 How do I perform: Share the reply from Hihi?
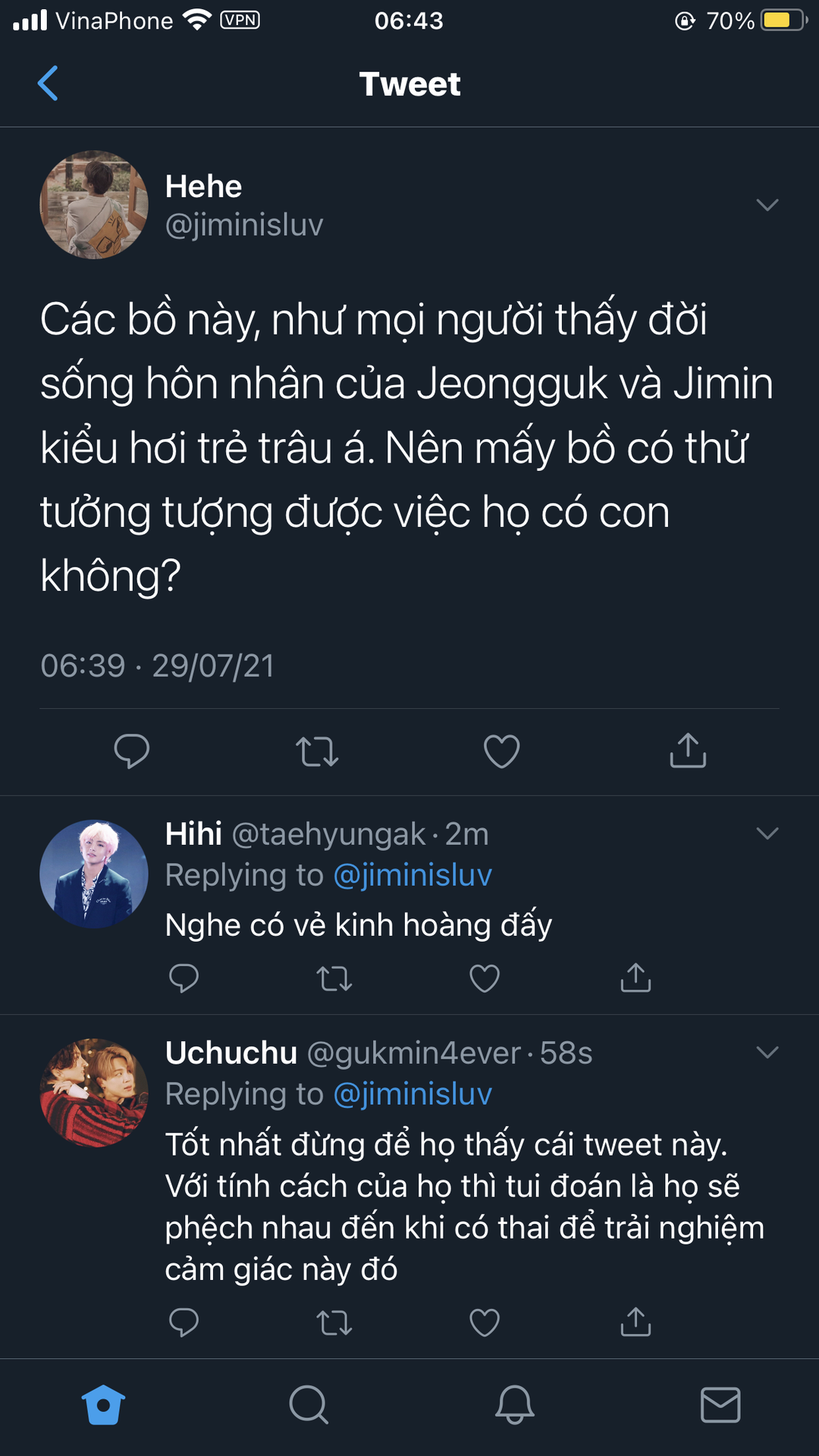point(635,978)
